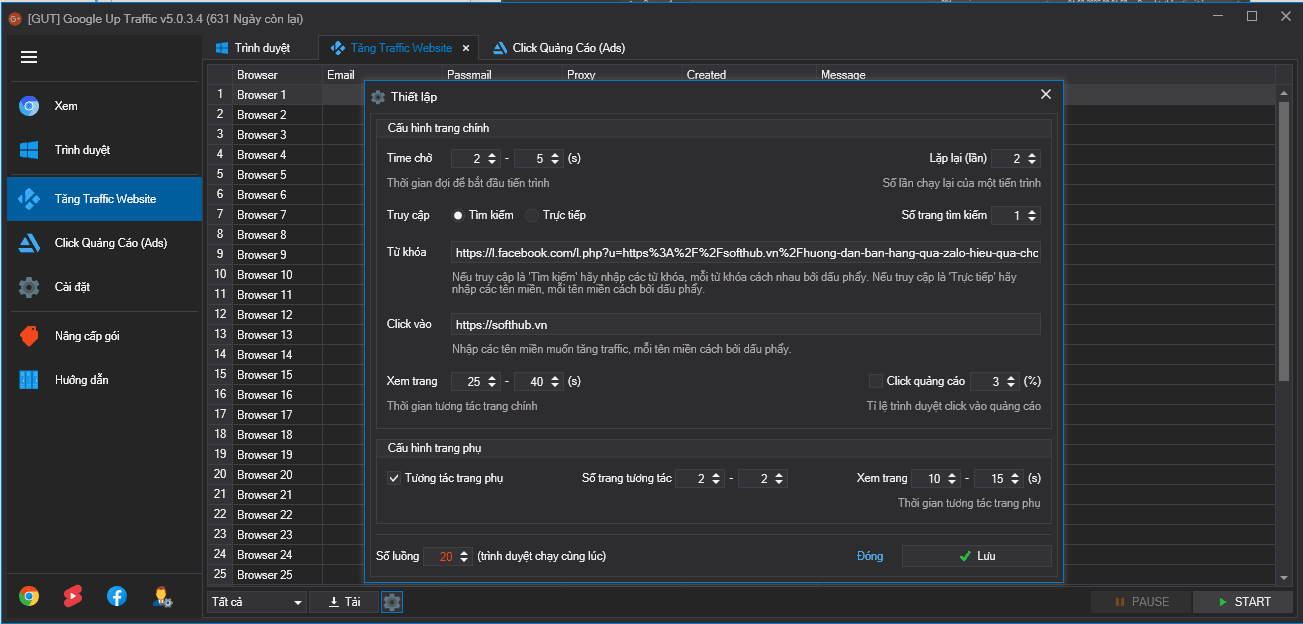Select the Tìm kiếm radio option

click(458, 216)
